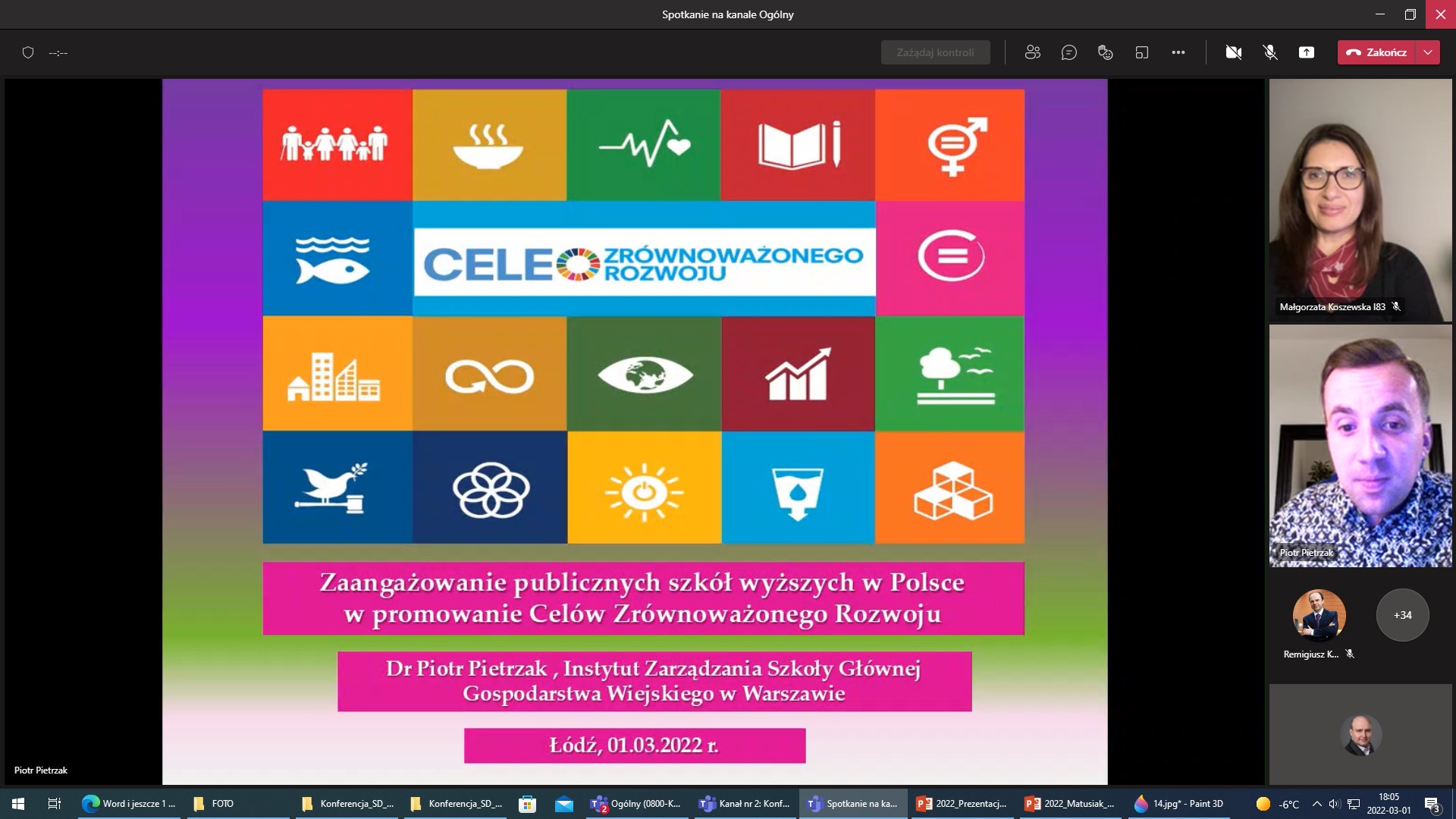The image size is (1456, 819).
Task: Click the chat bubble icon in toolbar
Action: pos(1069,52)
